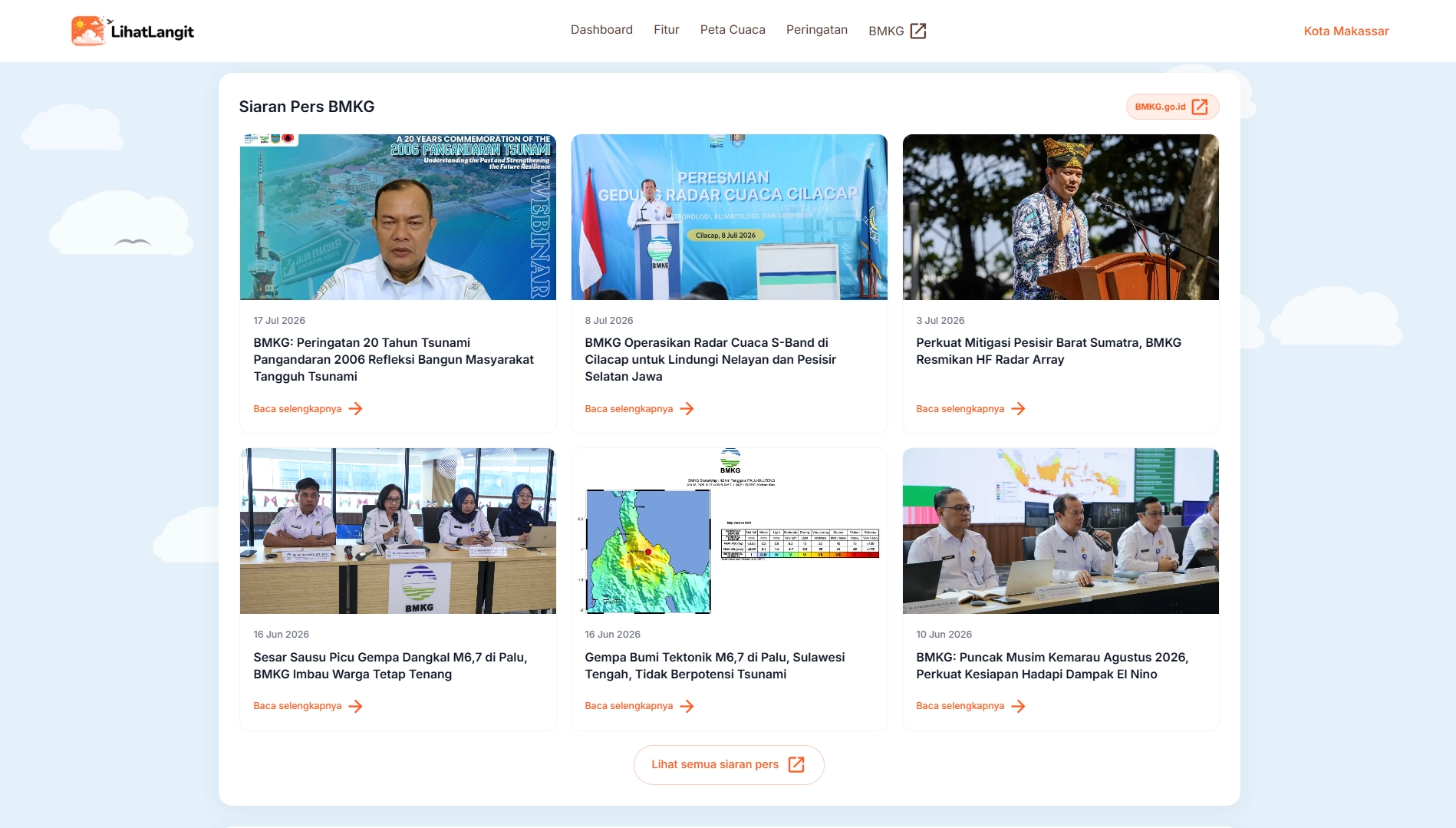Image resolution: width=1456 pixels, height=828 pixels.
Task: Go to the Fitur menu item
Action: tap(667, 30)
